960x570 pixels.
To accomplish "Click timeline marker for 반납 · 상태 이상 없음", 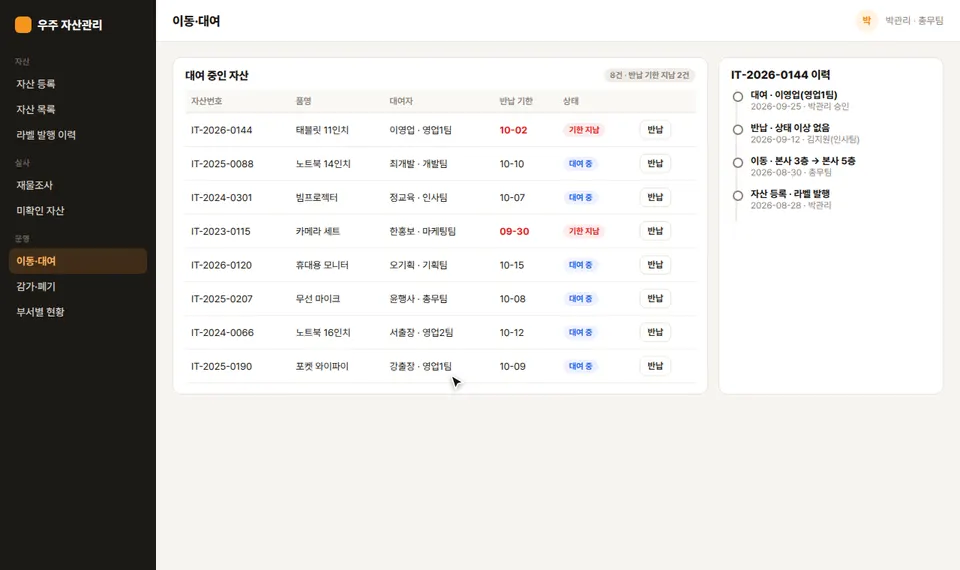I will coord(738,130).
